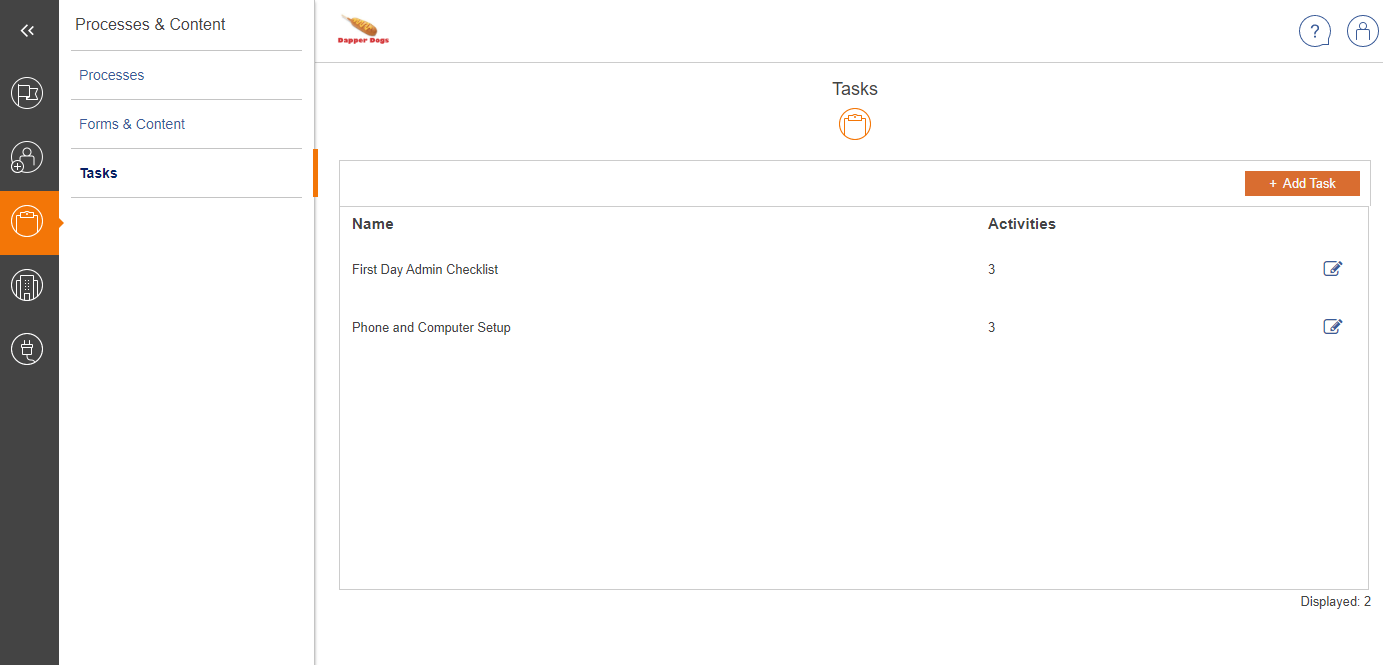Open the plug integrations icon in the sidebar

(28, 349)
